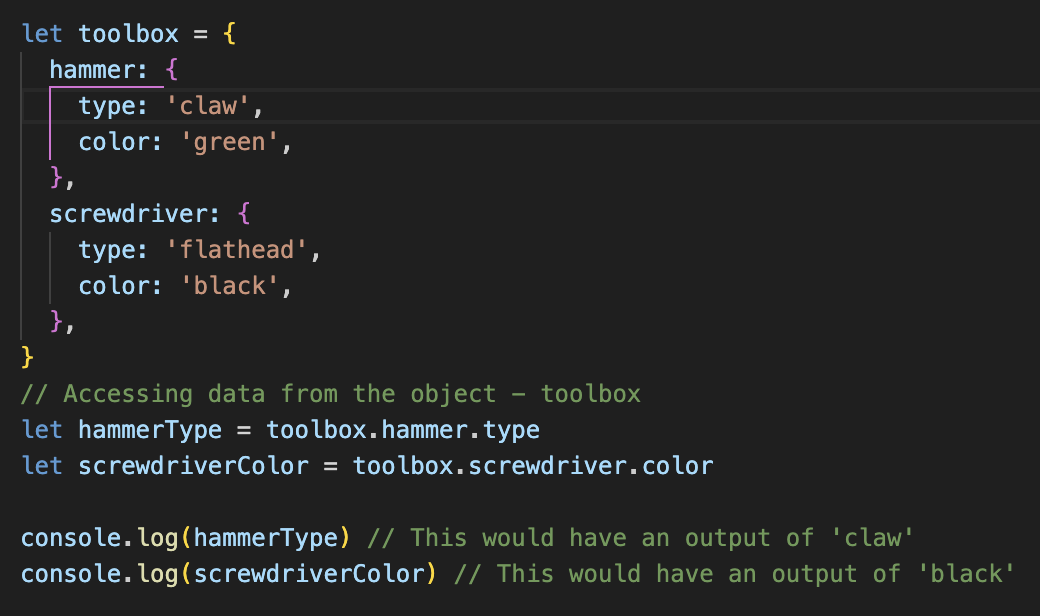Click 'console.log(screwdriverColor)' call
This screenshot has height=616, width=1040.
[x=229, y=574]
